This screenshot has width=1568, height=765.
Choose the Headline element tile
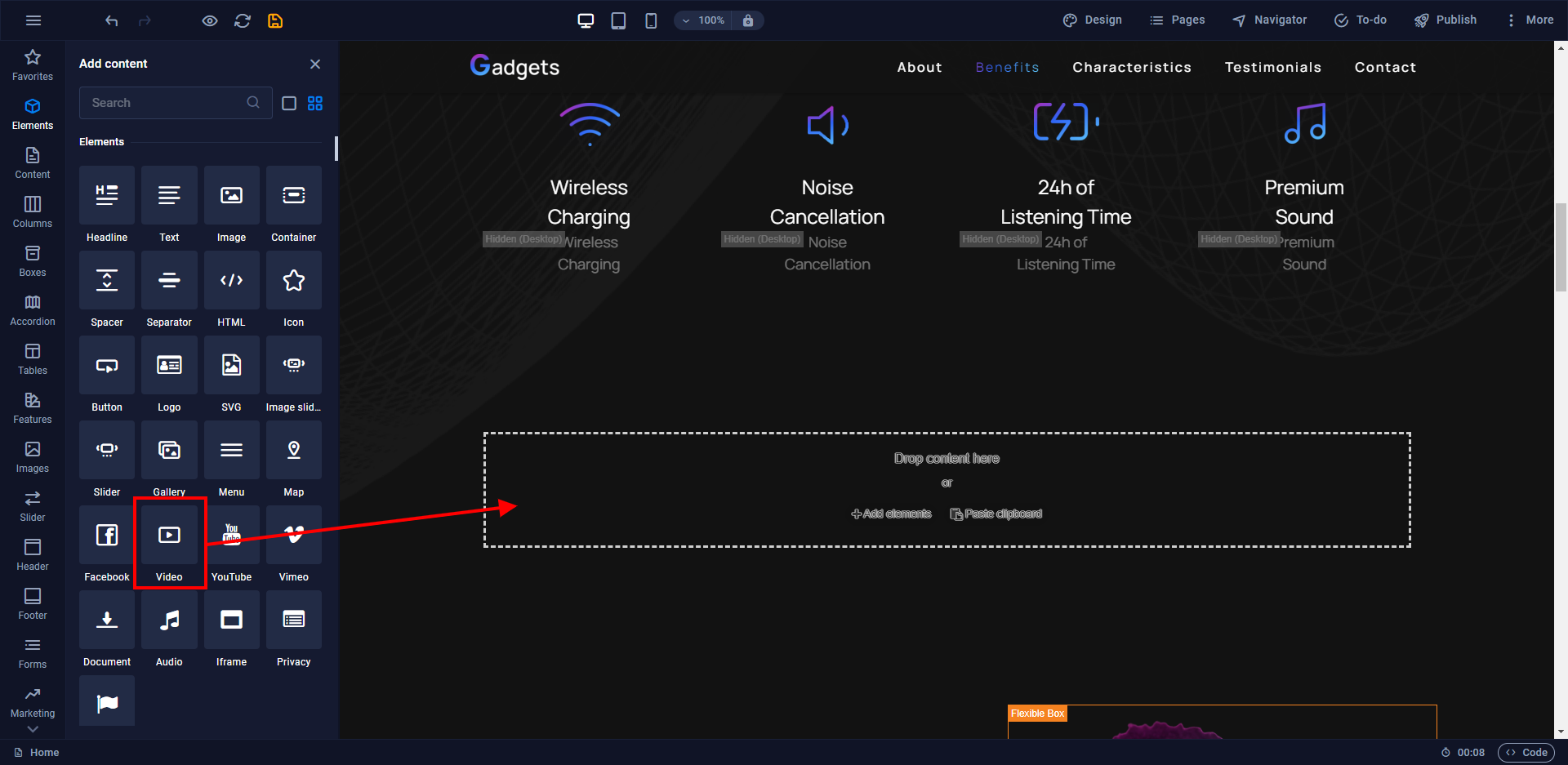[x=107, y=196]
